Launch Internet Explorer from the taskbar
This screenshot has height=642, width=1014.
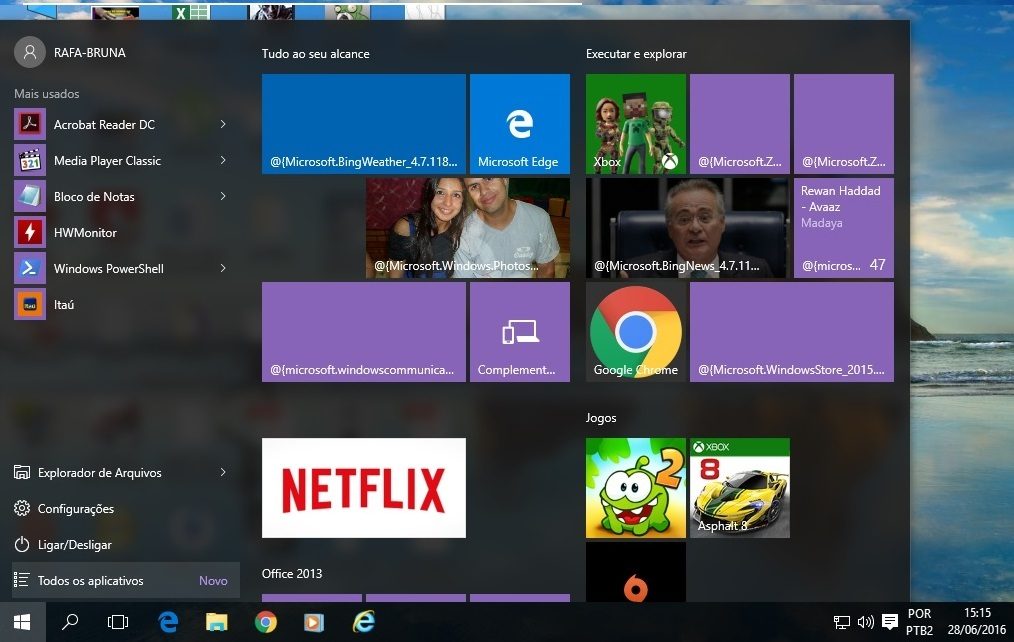(x=363, y=622)
